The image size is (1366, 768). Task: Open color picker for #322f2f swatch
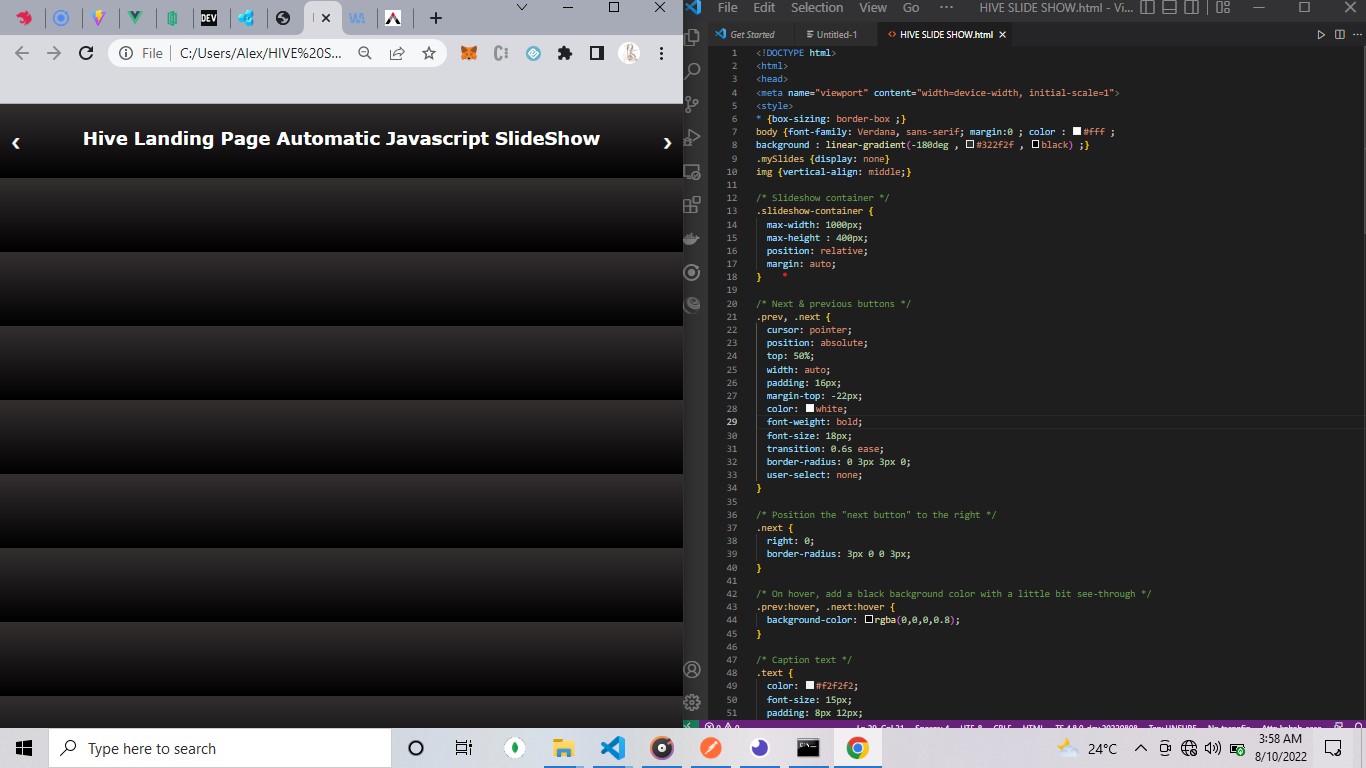pyautogui.click(x=970, y=145)
